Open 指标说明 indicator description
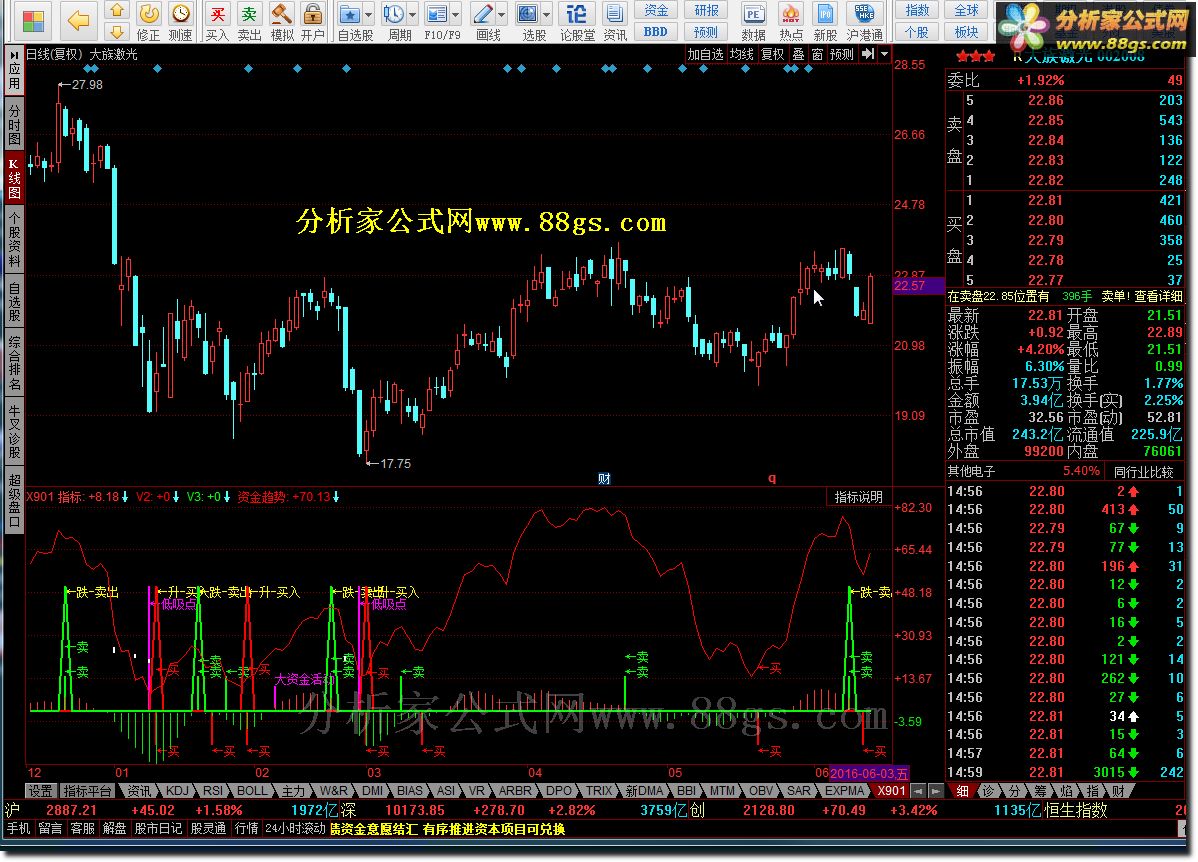The height and width of the screenshot is (862, 1198). (x=858, y=497)
